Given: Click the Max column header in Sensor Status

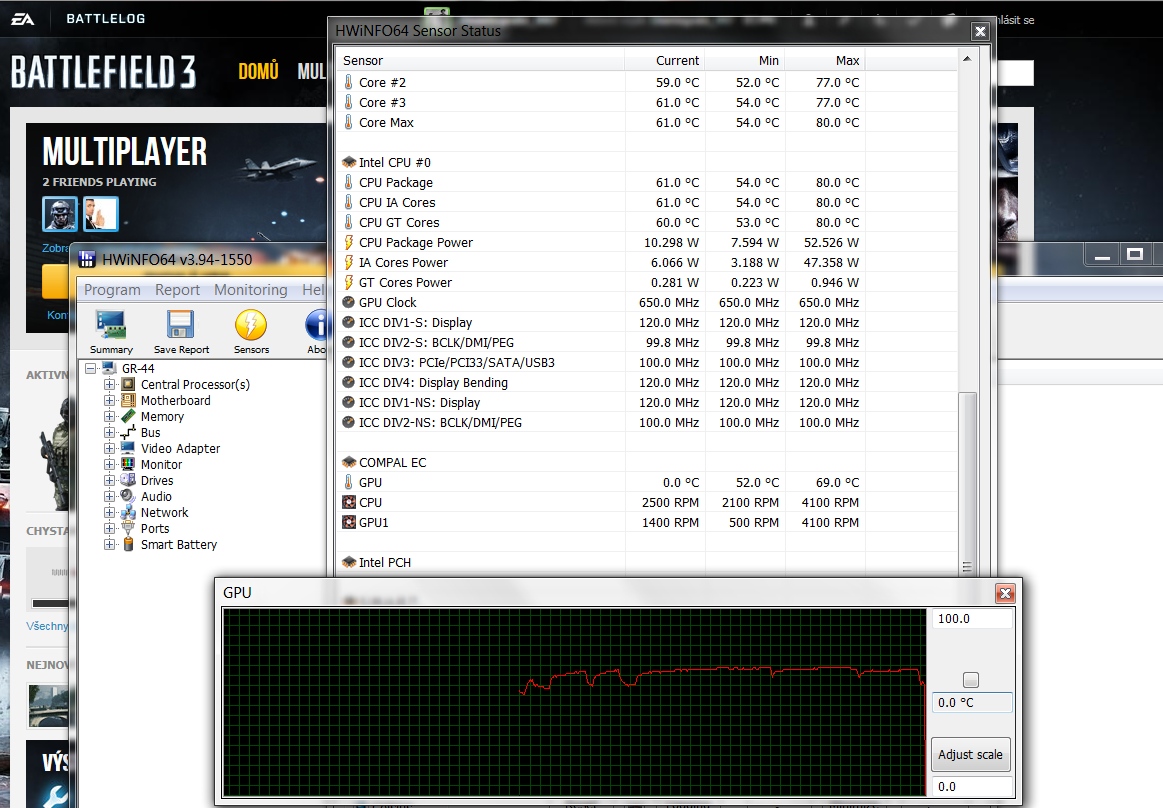Looking at the screenshot, I should 825,60.
